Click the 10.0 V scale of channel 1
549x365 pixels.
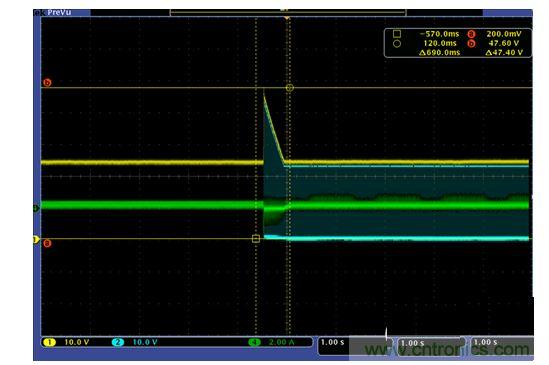tap(77, 342)
